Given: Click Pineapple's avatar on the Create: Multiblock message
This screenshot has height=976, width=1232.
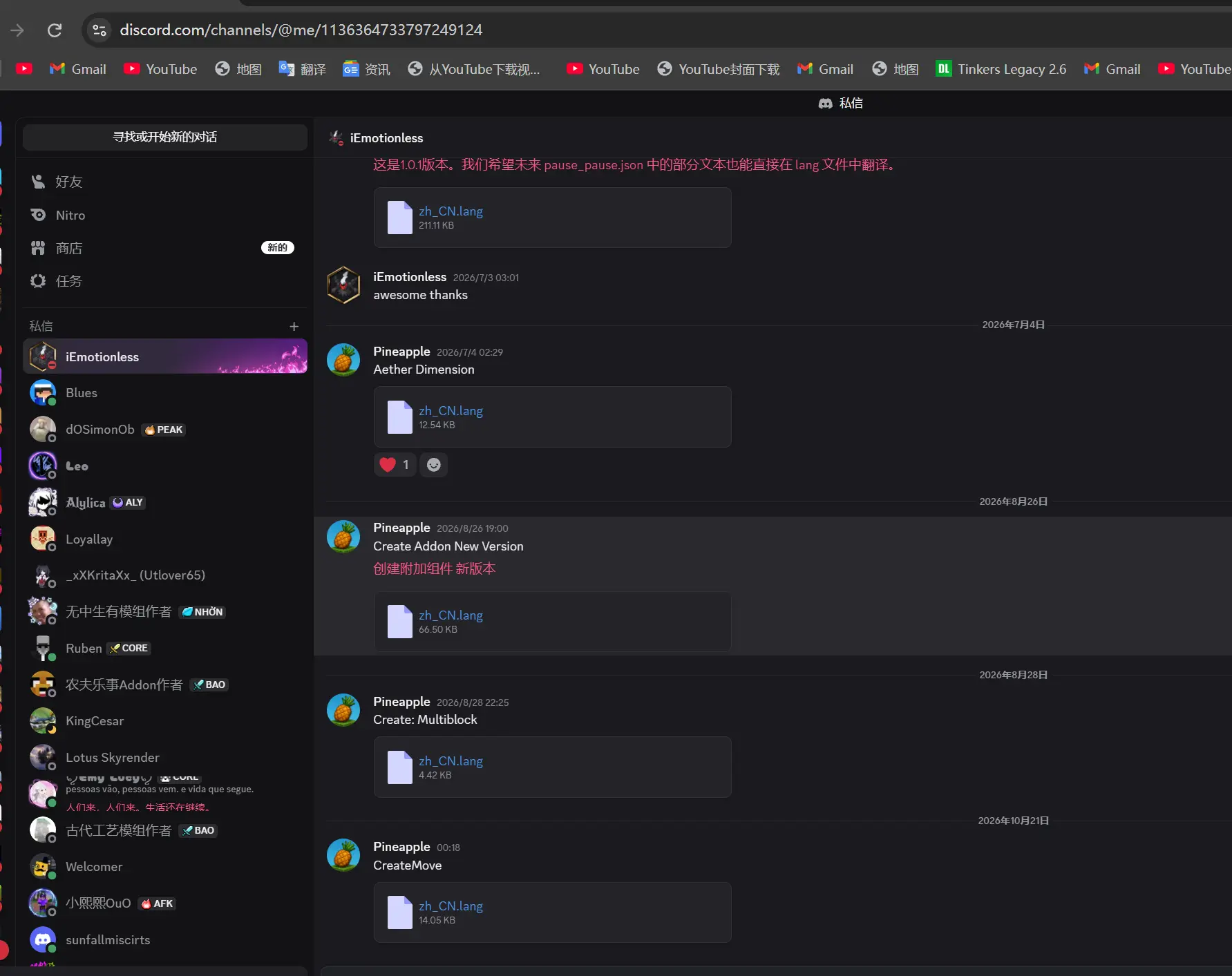Looking at the screenshot, I should coord(343,710).
